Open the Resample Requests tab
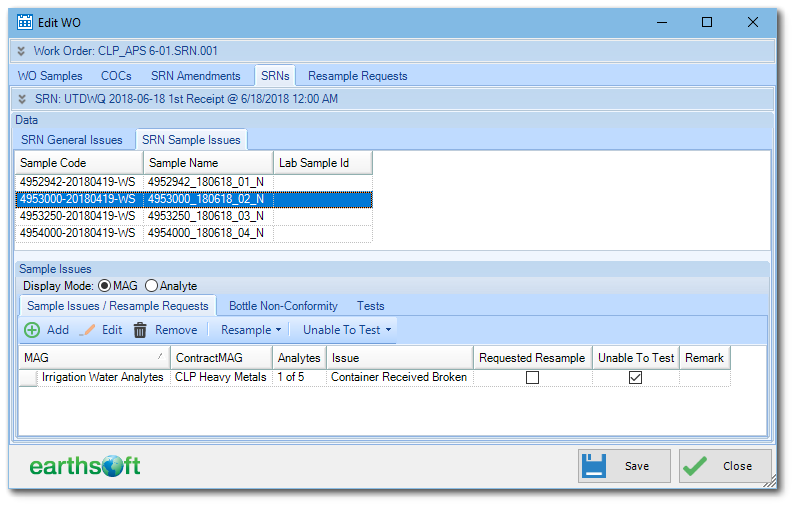 pos(358,76)
